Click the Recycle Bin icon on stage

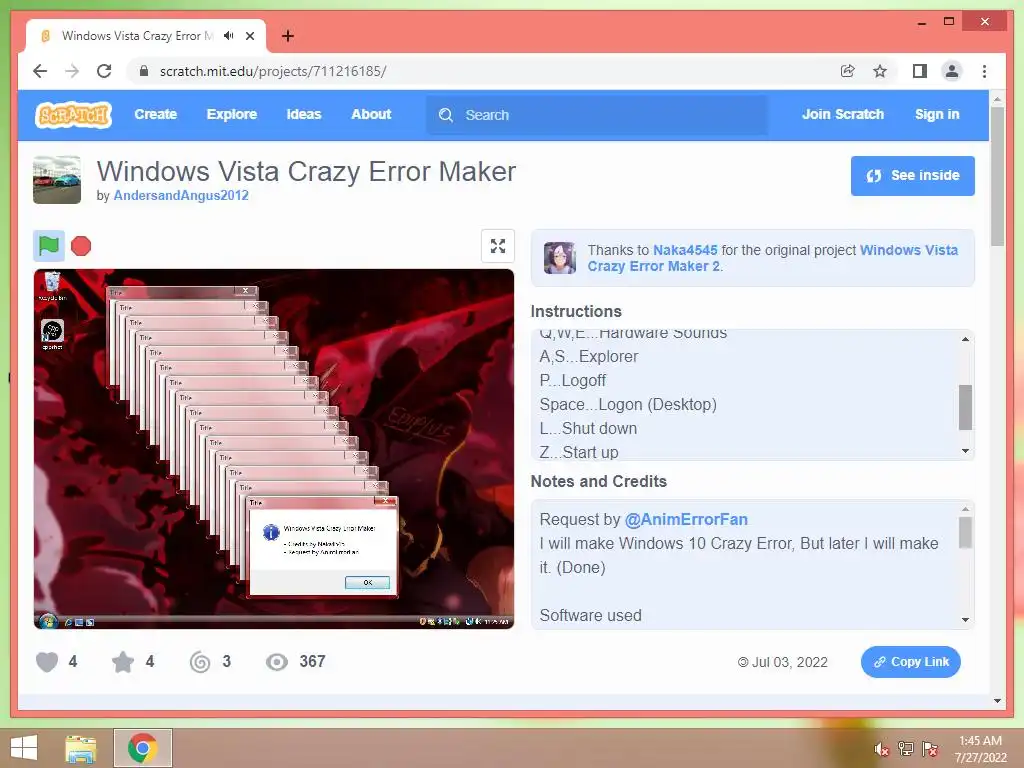click(52, 286)
